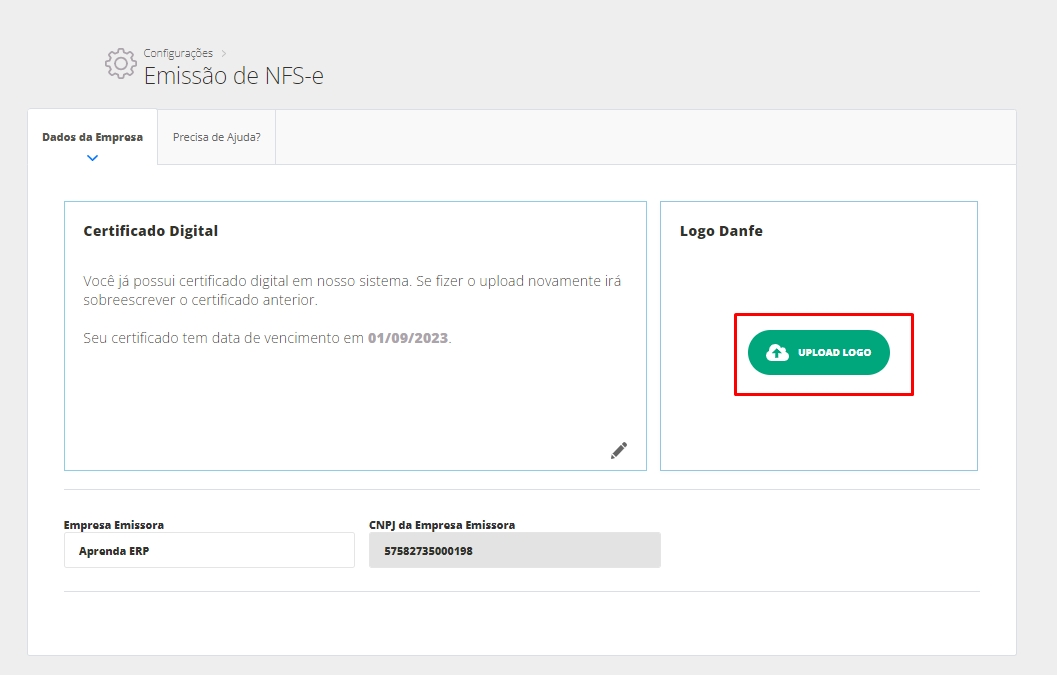The image size is (1057, 675).
Task: Click the breadcrumb arrow after Configurações
Action: coord(225,53)
